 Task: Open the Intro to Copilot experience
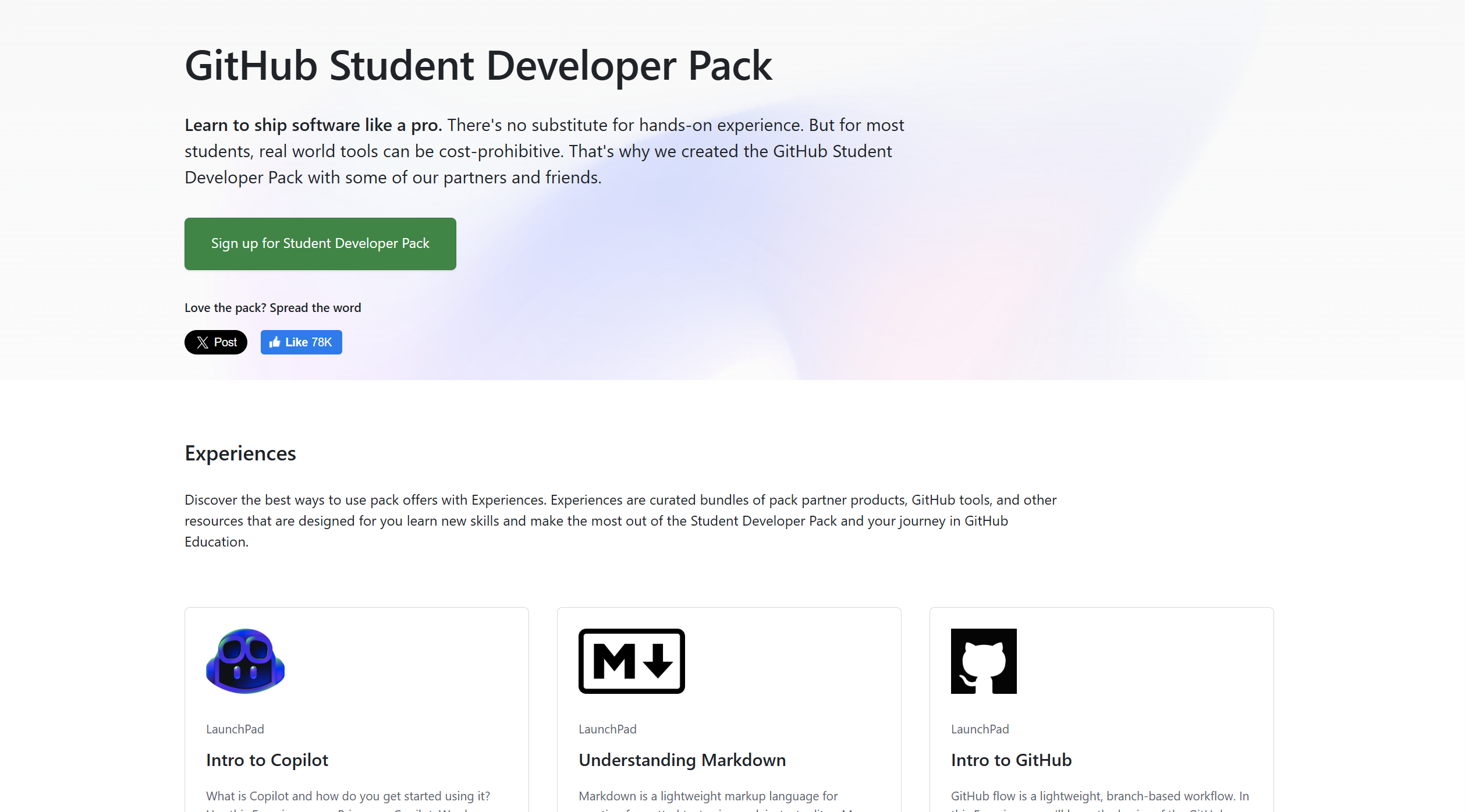coord(267,760)
